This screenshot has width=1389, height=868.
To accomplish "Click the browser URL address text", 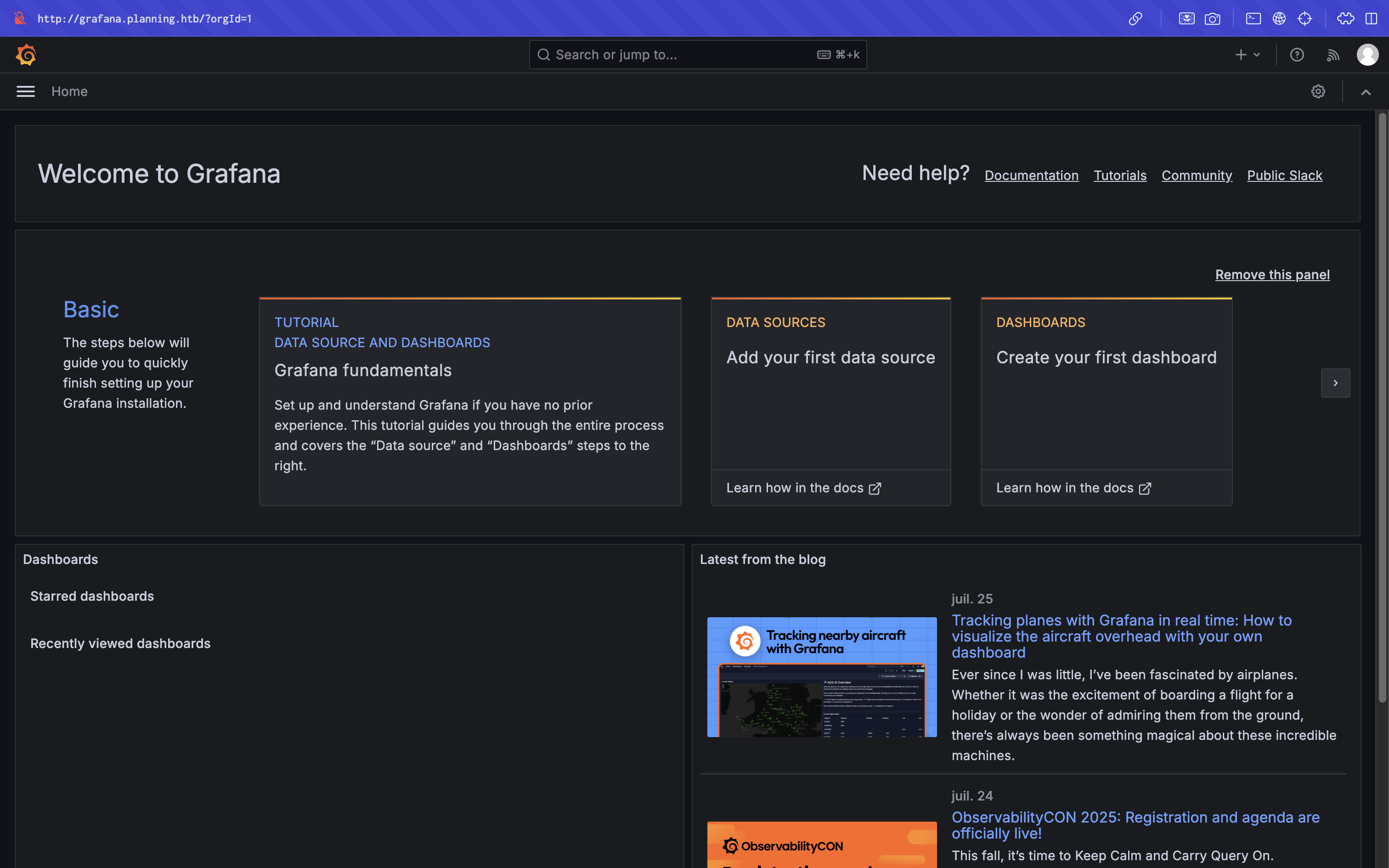I will (x=145, y=18).
